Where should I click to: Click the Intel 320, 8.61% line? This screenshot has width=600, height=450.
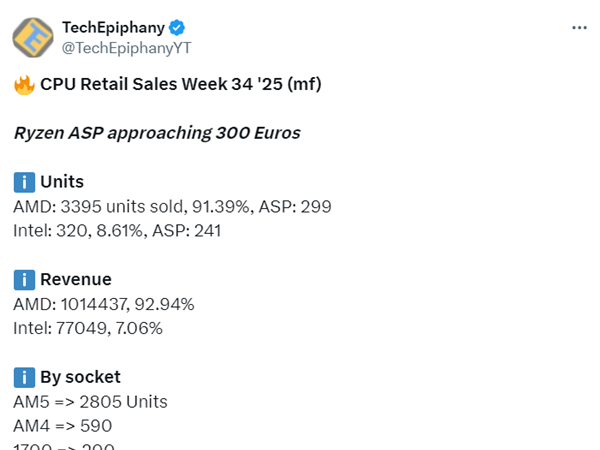coord(117,231)
